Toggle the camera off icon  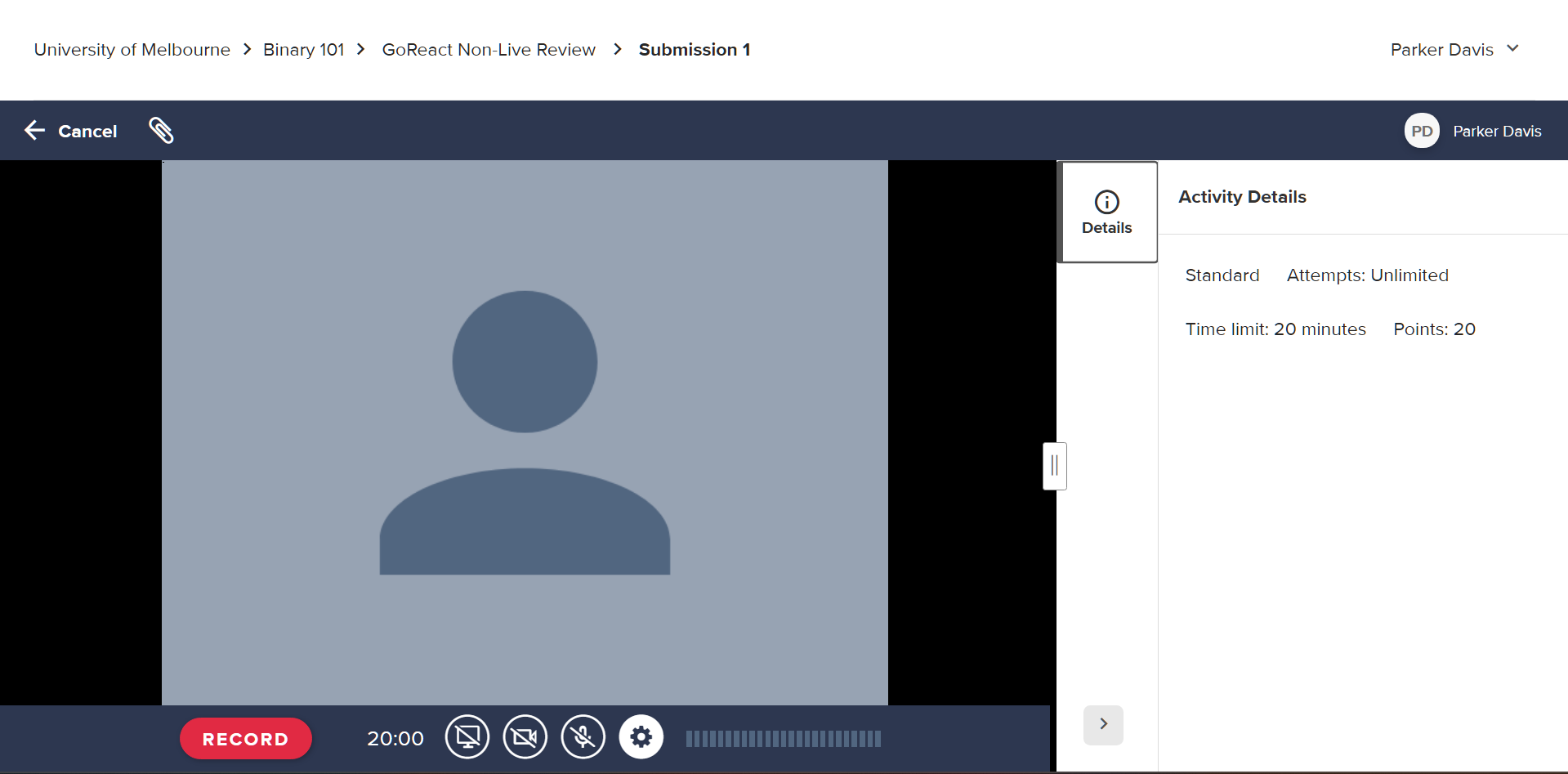pos(525,737)
